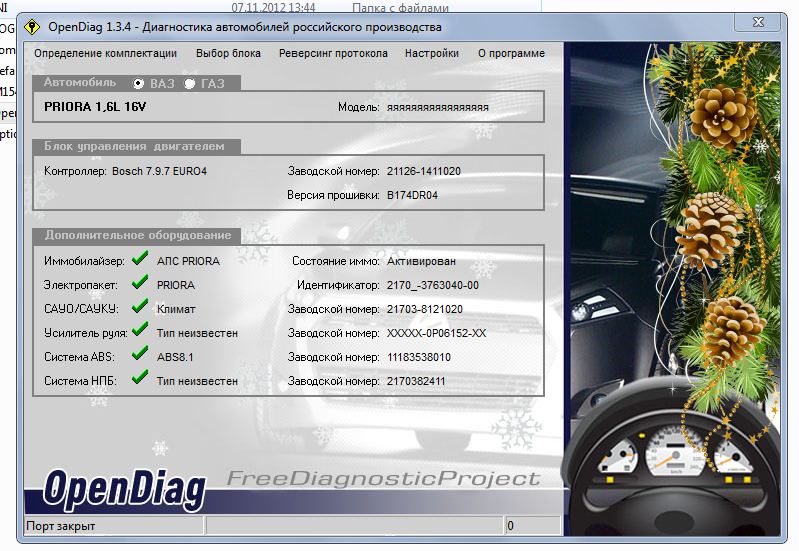The width and height of the screenshot is (799, 551).
Task: Open the О программе menu
Action: pos(512,54)
